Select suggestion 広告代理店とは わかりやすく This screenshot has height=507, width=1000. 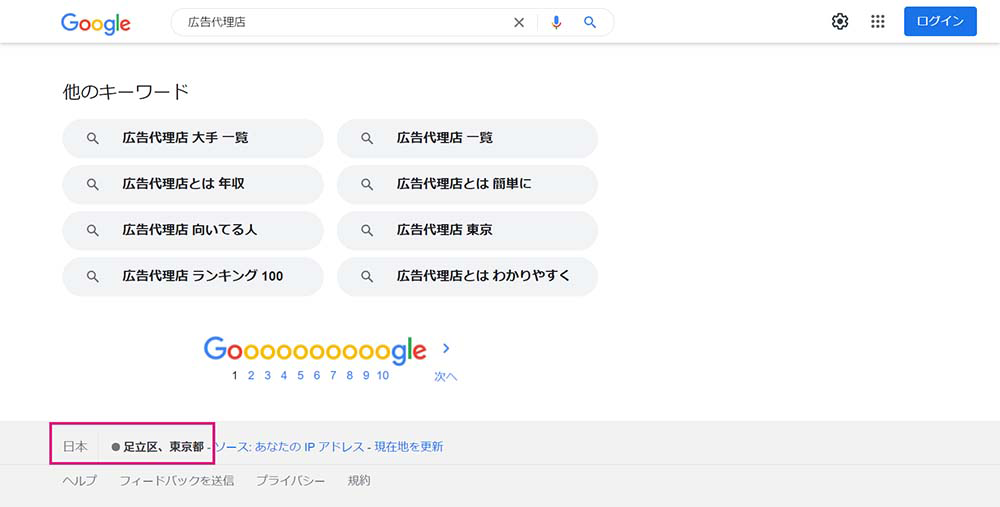[467, 277]
